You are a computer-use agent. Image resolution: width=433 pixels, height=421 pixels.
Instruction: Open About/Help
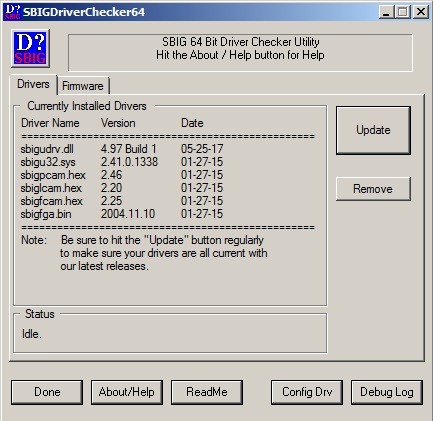(x=127, y=392)
